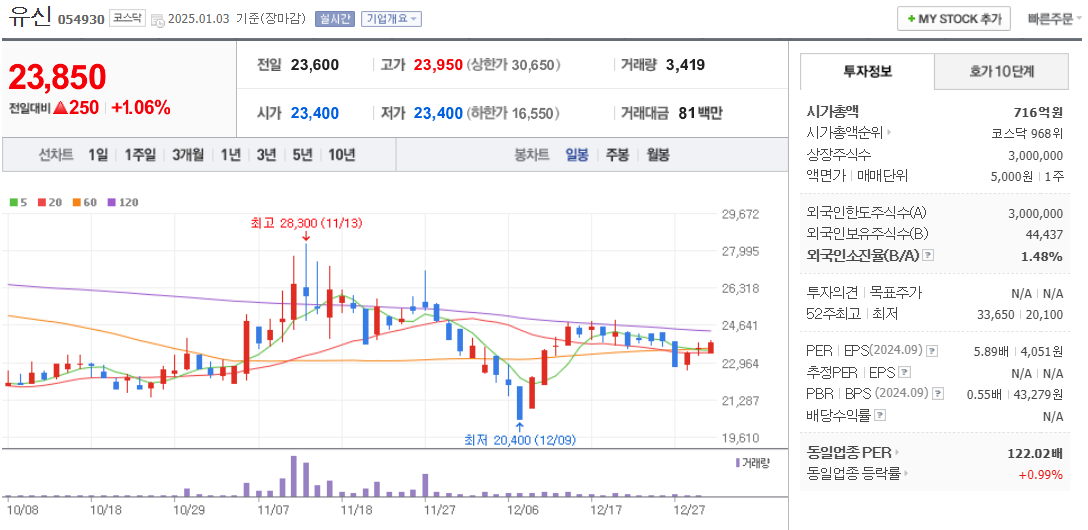Click the 코스닥 968위 ranking value
The image size is (1088, 530).
1028,132
